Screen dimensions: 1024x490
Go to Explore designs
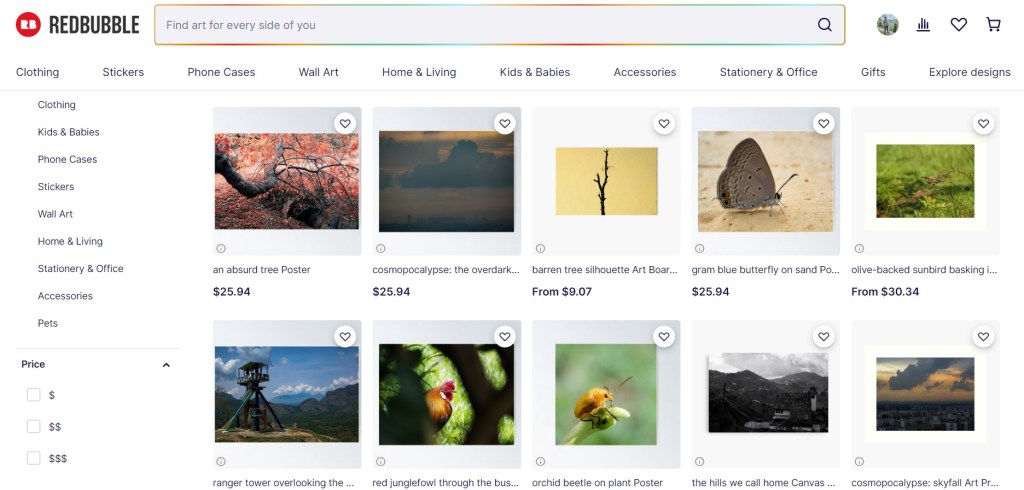pyautogui.click(x=969, y=72)
